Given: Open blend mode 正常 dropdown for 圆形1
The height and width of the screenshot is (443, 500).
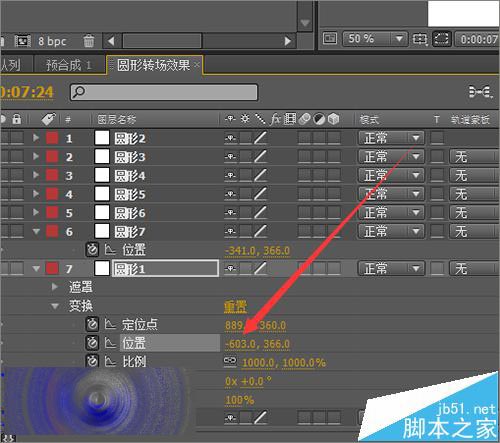Looking at the screenshot, I should (x=391, y=268).
